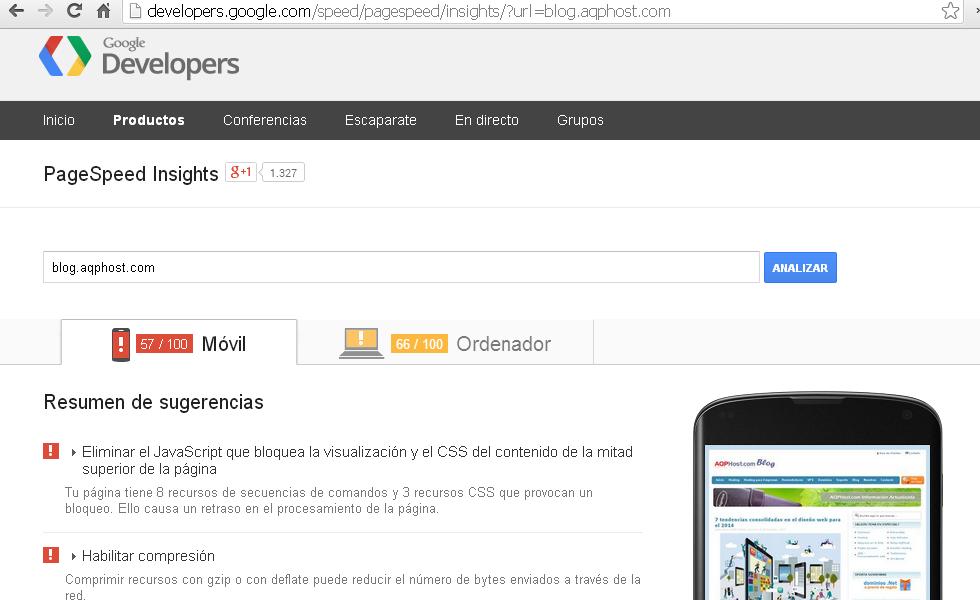The height and width of the screenshot is (600, 980).
Task: Open the Escaparate menu item
Action: (381, 120)
